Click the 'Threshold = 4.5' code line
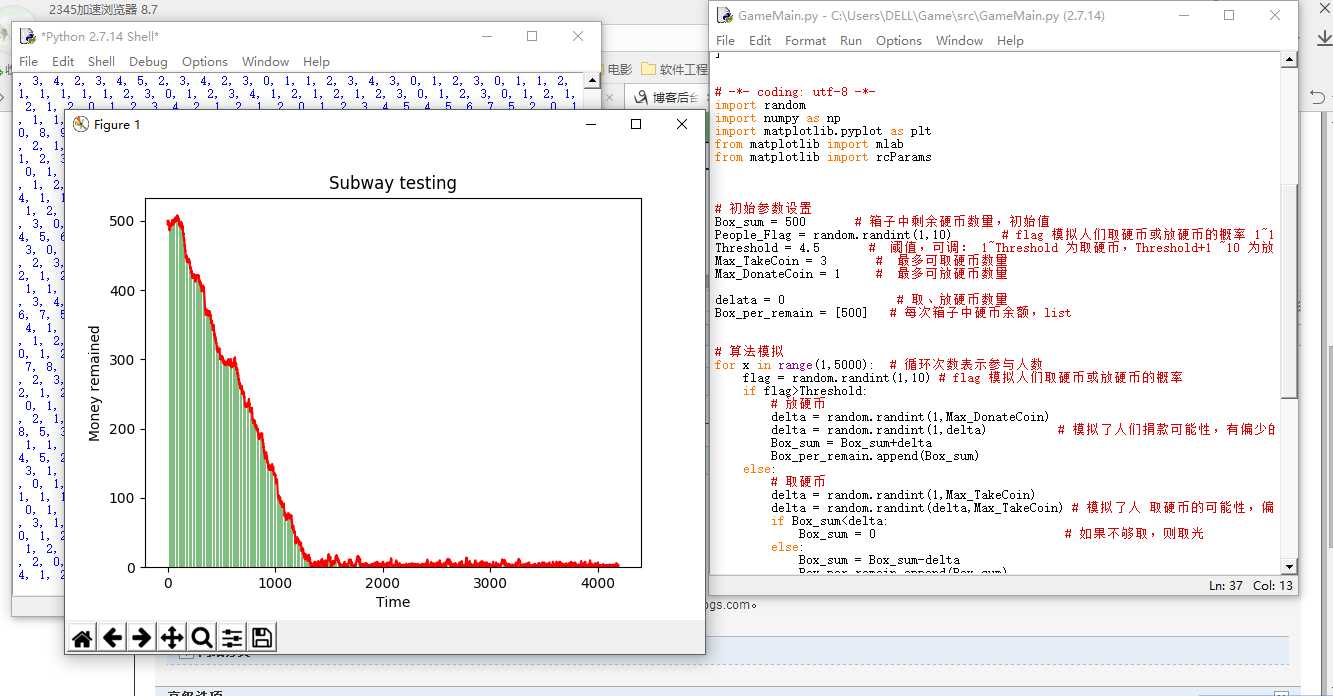 coord(767,248)
